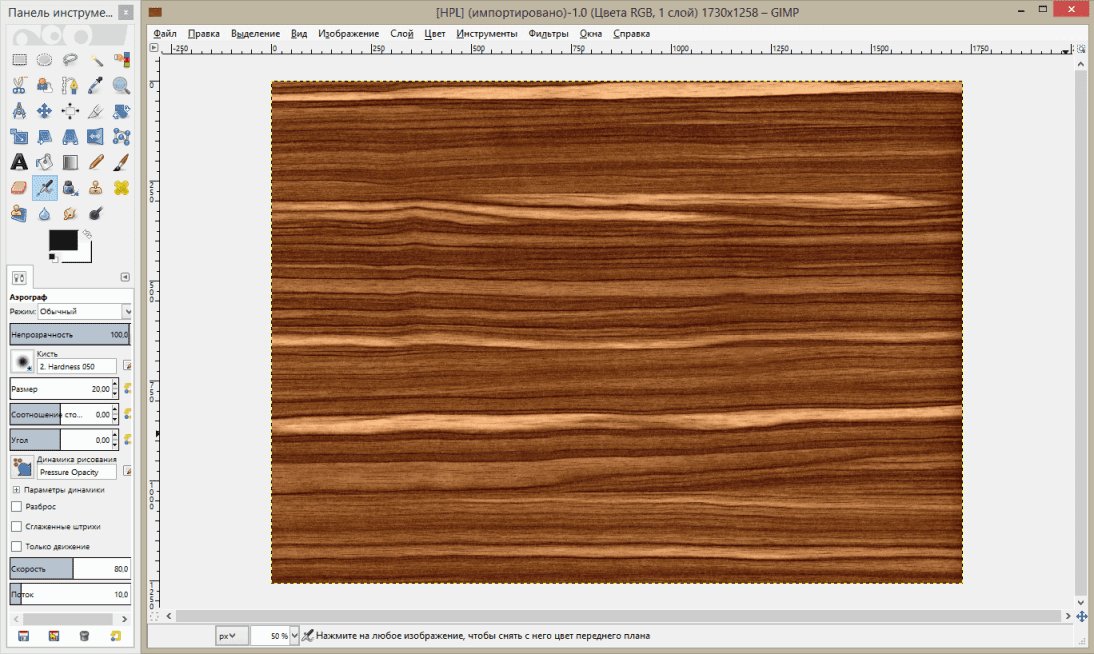Pick the Zoom magnifier tool
The image size is (1094, 654).
[122, 86]
